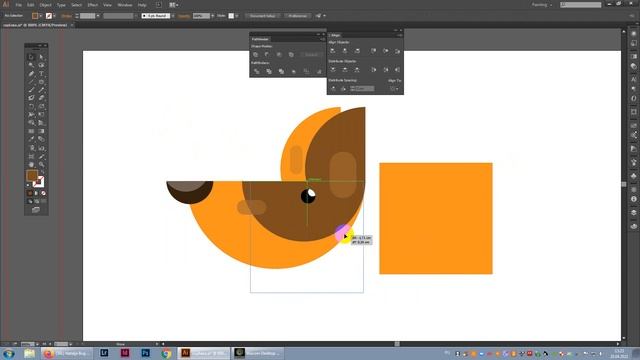Open the stroke weight dropdown

point(98,16)
